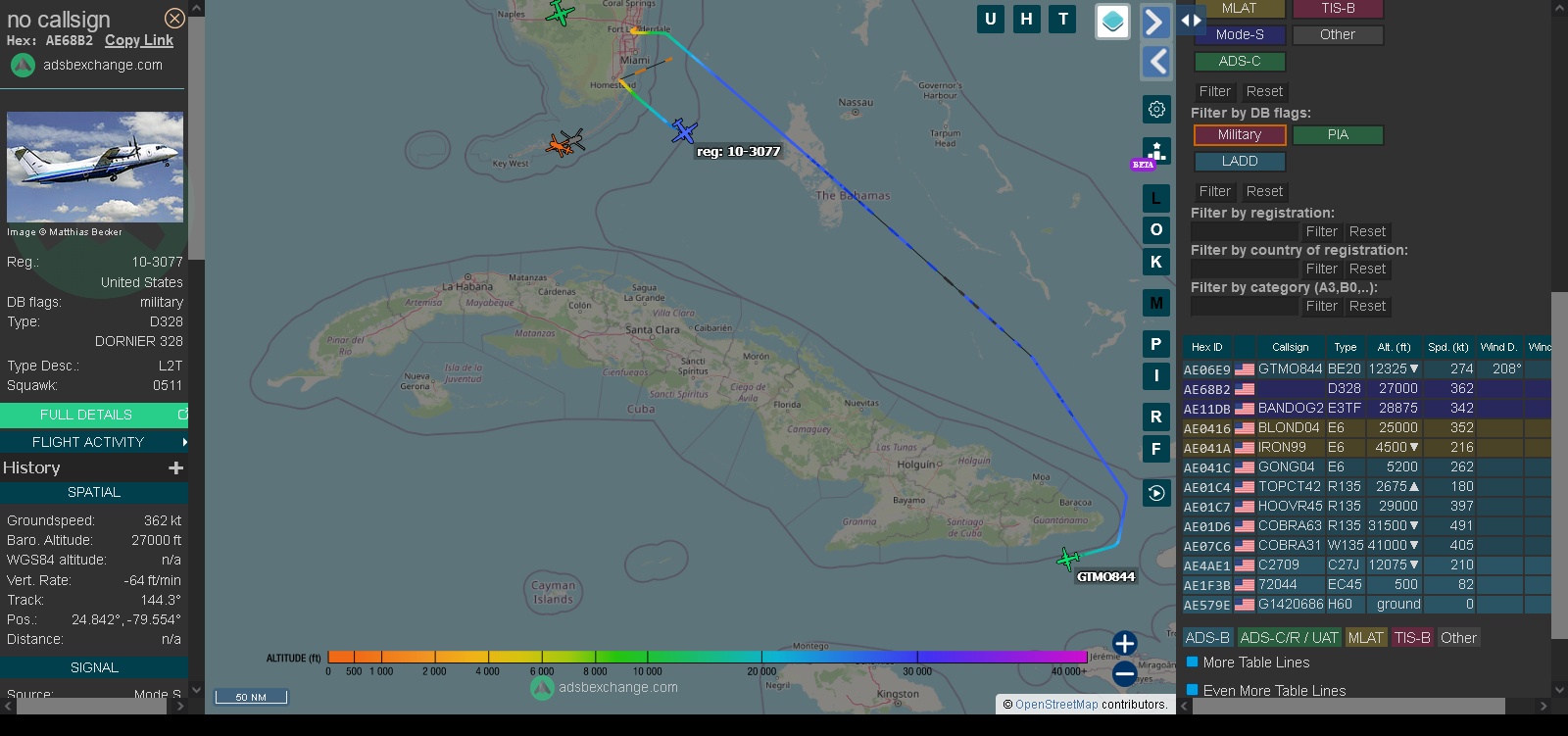Toggle the U map button
This screenshot has height=736, width=1568.
tap(991, 19)
